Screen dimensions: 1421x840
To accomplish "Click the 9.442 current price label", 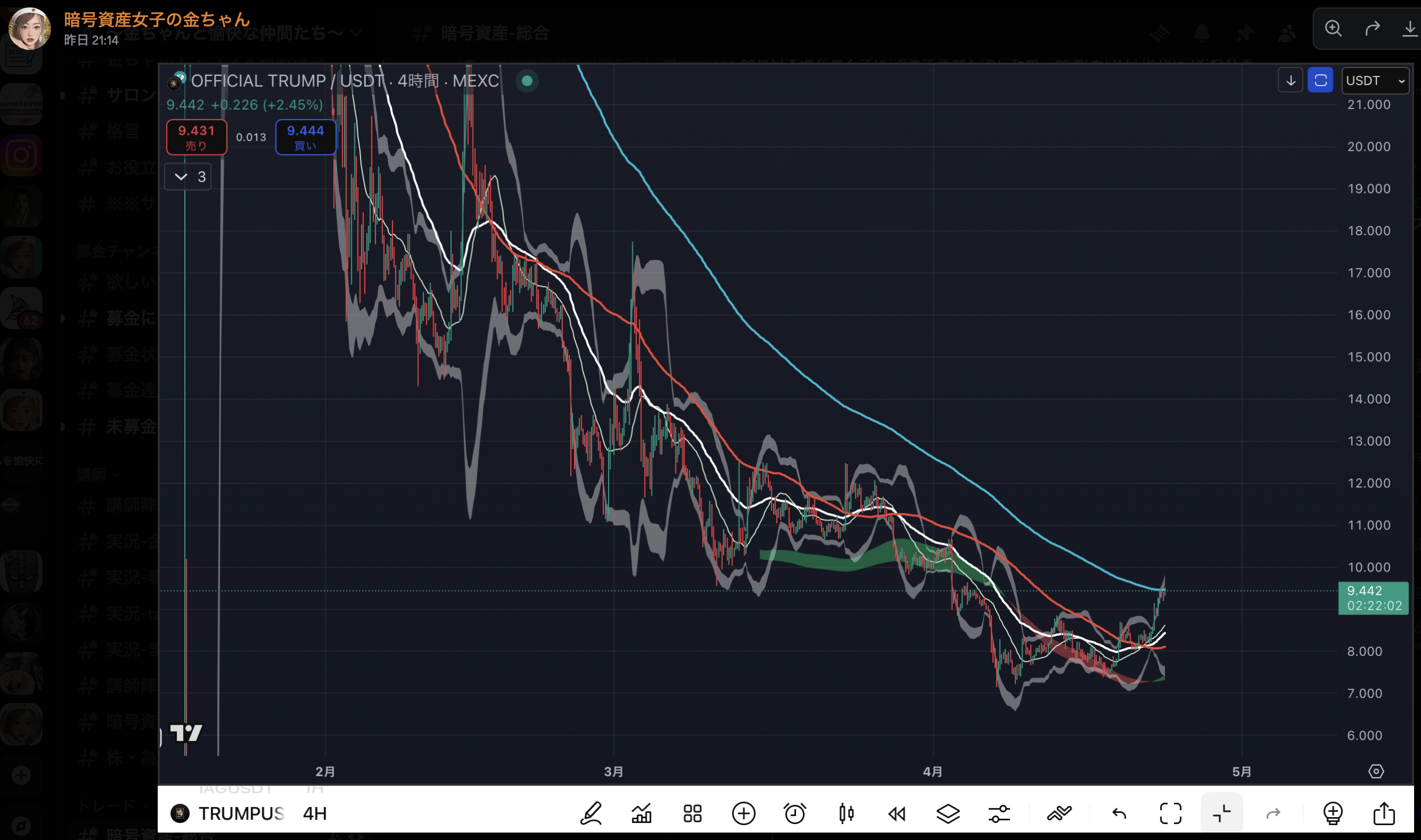I will pyautogui.click(x=1373, y=598).
